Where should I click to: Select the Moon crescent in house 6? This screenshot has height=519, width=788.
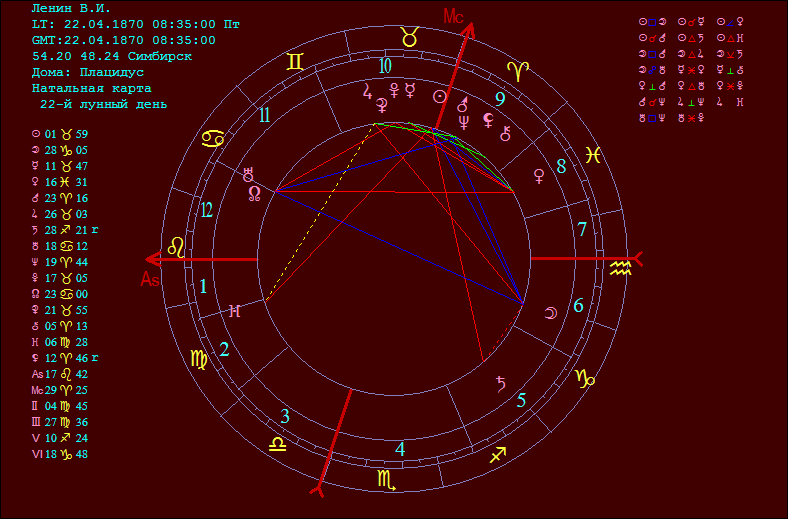click(549, 314)
